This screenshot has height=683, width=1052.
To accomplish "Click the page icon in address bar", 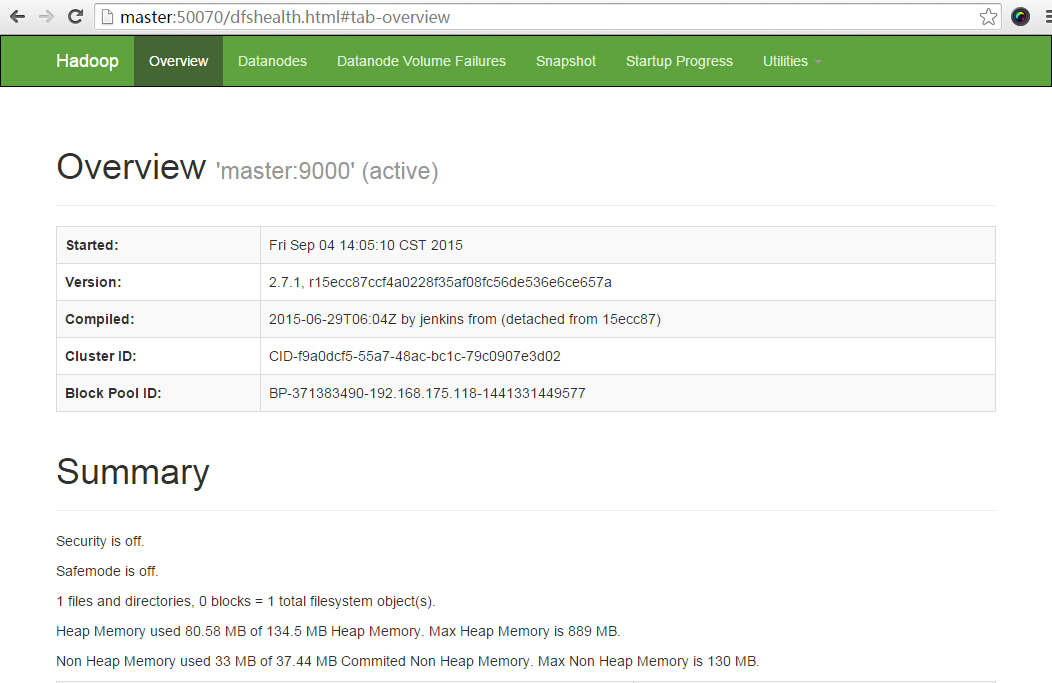I will (107, 17).
